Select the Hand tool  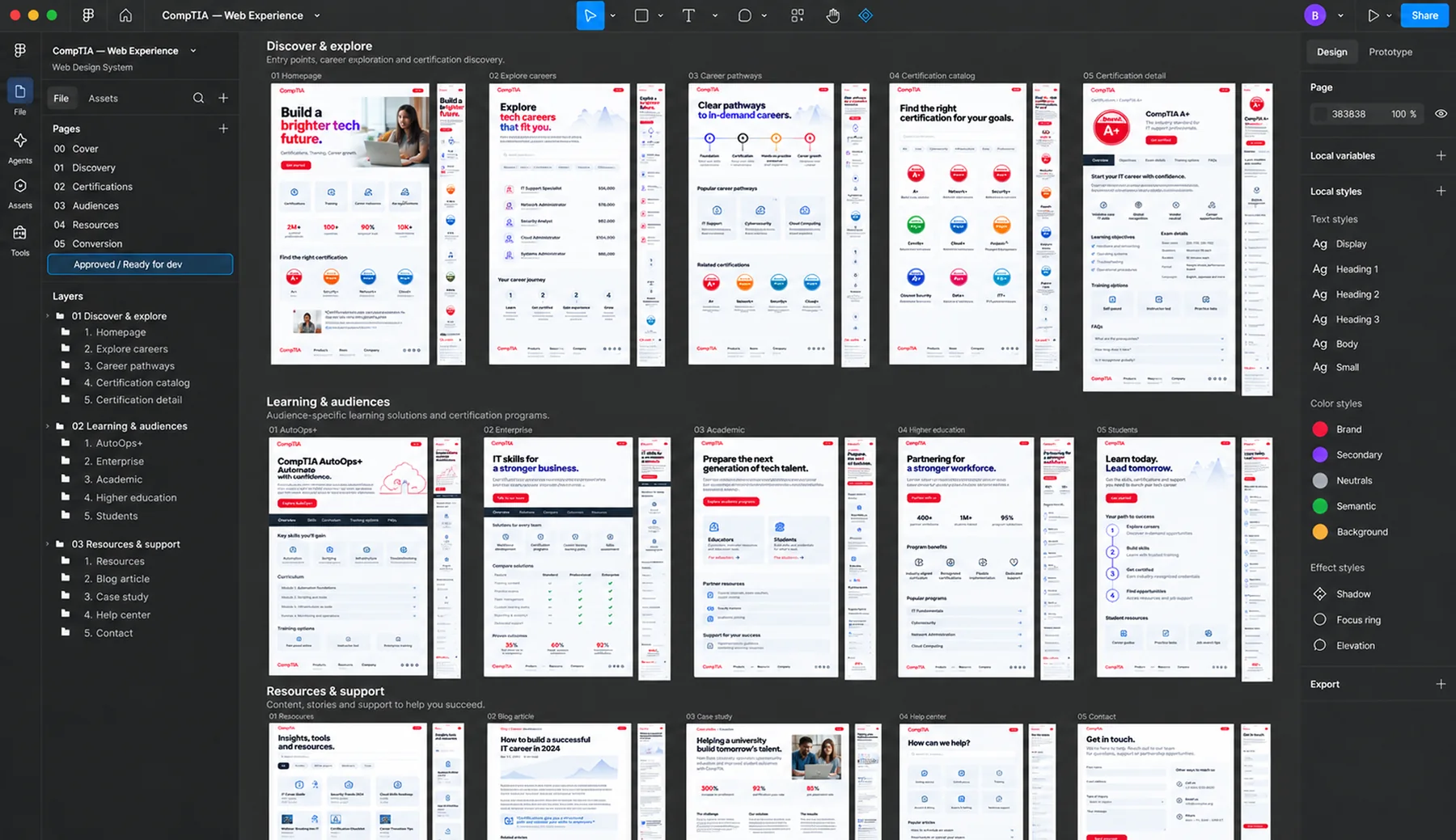point(832,15)
